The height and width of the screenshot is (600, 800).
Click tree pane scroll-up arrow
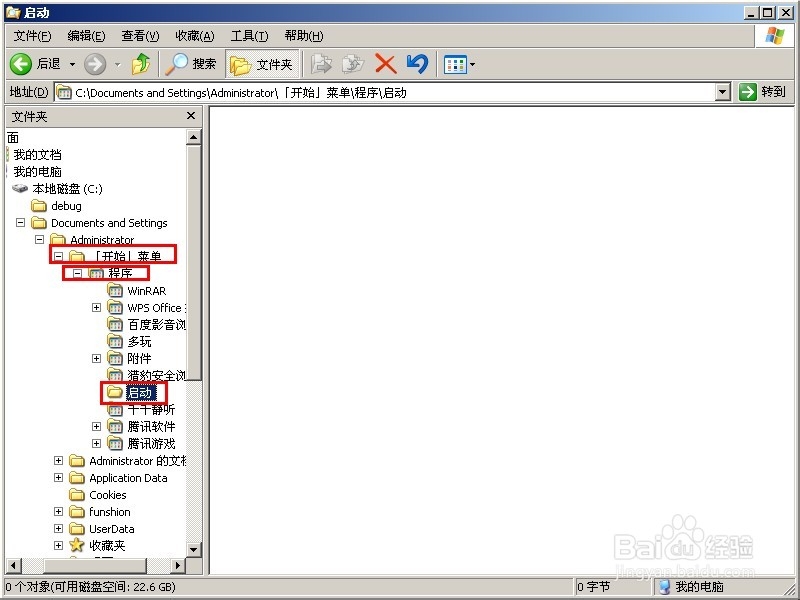pos(193,137)
